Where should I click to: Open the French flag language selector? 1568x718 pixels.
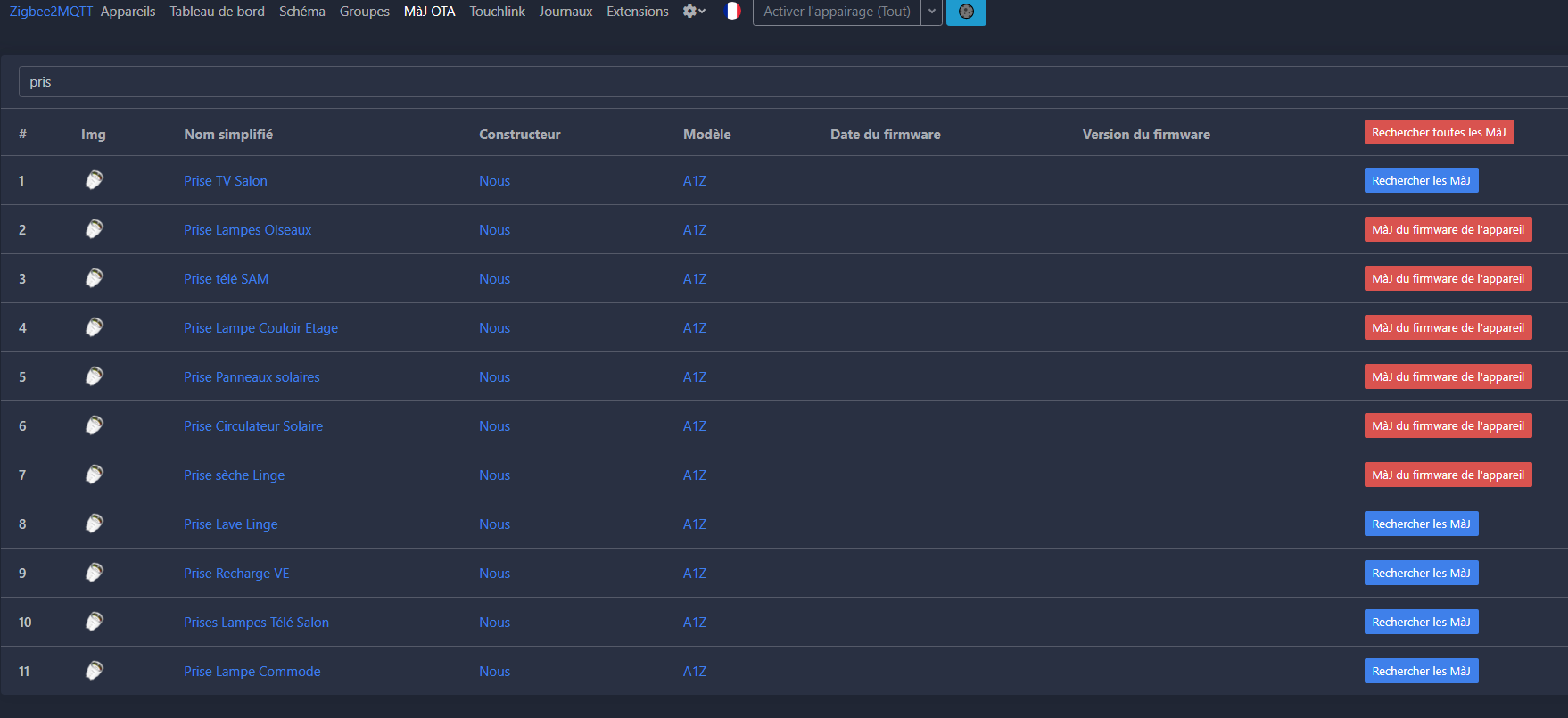tap(732, 11)
